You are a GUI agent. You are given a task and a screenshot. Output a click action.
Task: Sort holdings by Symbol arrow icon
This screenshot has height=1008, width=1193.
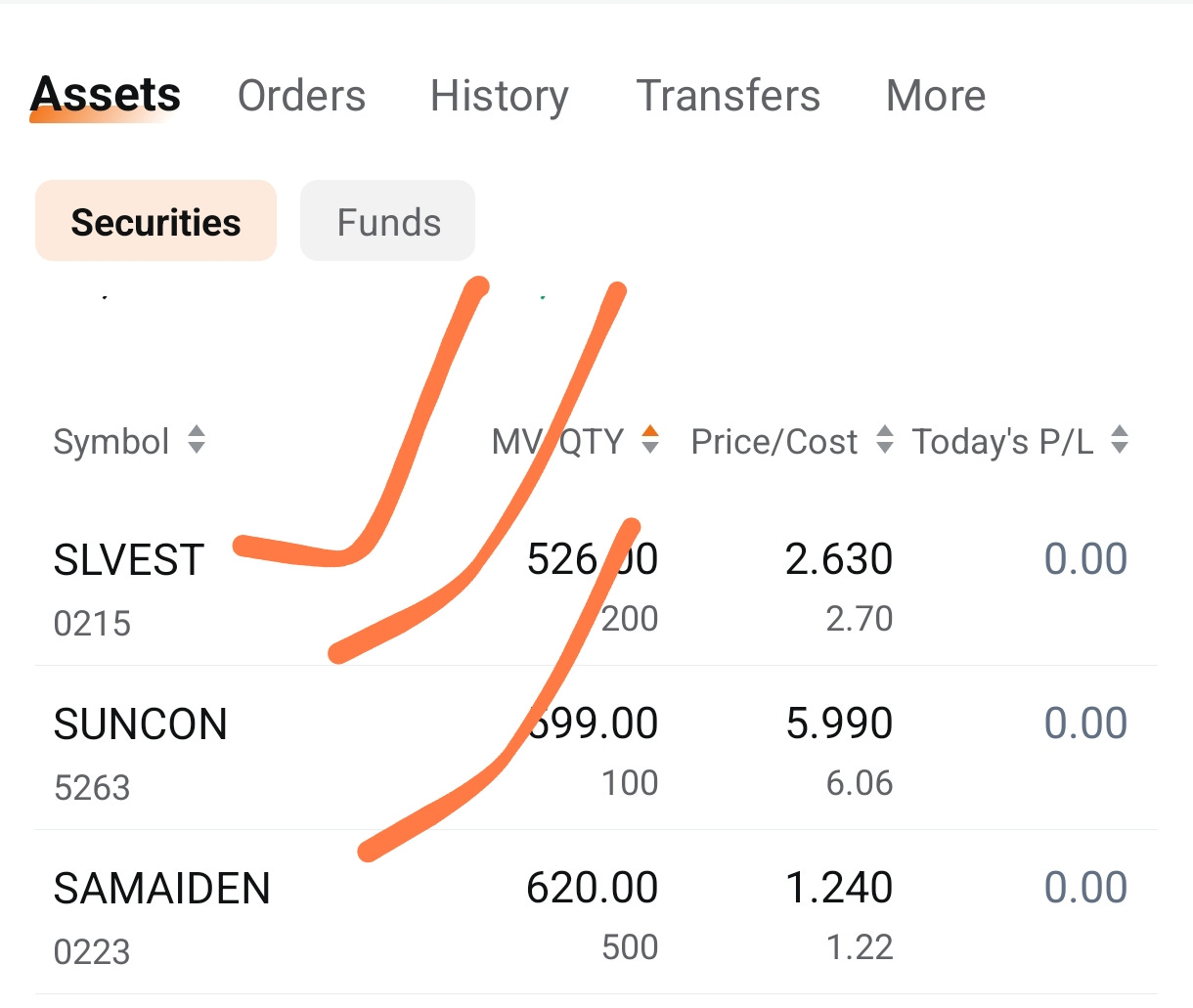pyautogui.click(x=197, y=440)
